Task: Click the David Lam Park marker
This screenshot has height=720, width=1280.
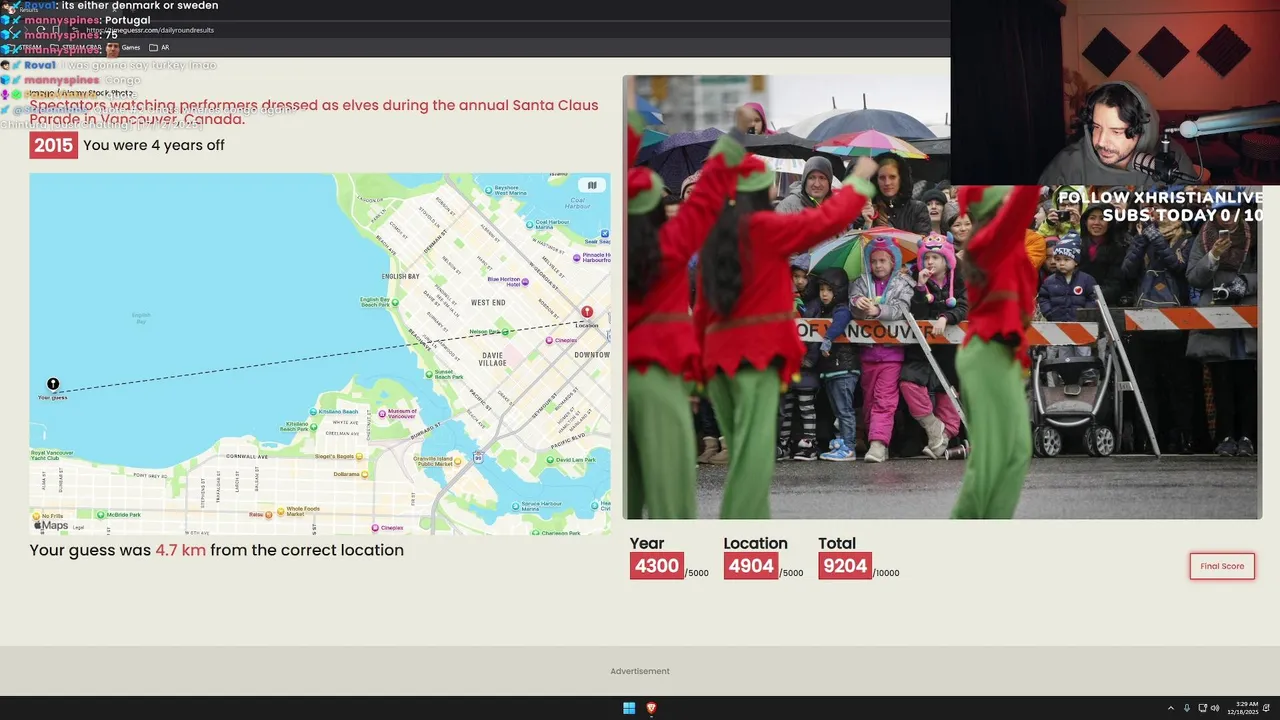Action: pyautogui.click(x=550, y=460)
